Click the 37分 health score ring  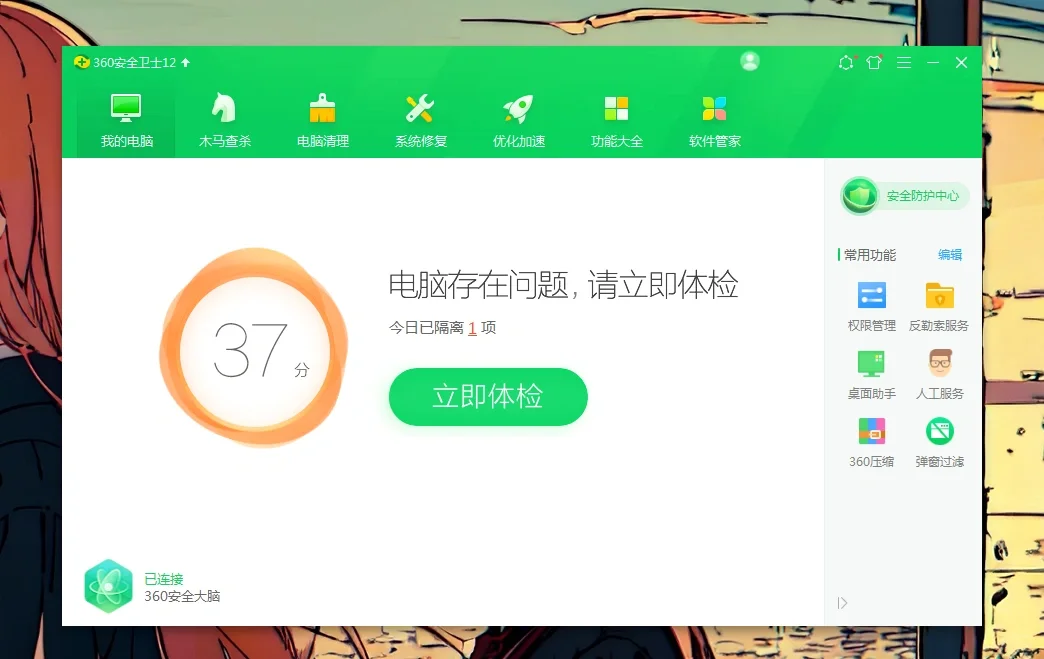(x=253, y=345)
